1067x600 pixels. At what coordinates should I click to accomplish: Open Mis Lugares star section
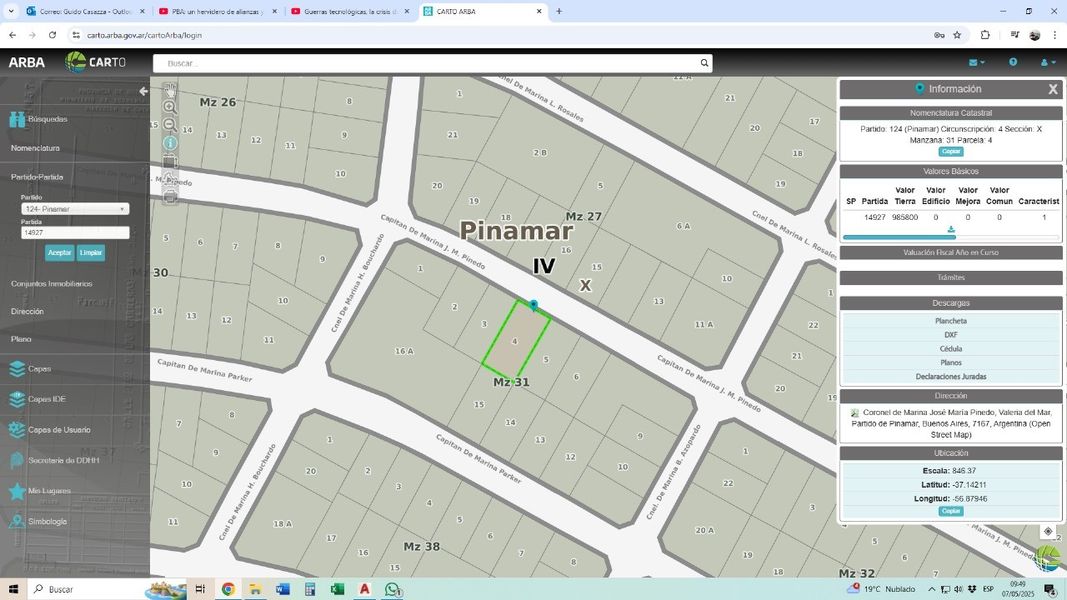(38, 490)
